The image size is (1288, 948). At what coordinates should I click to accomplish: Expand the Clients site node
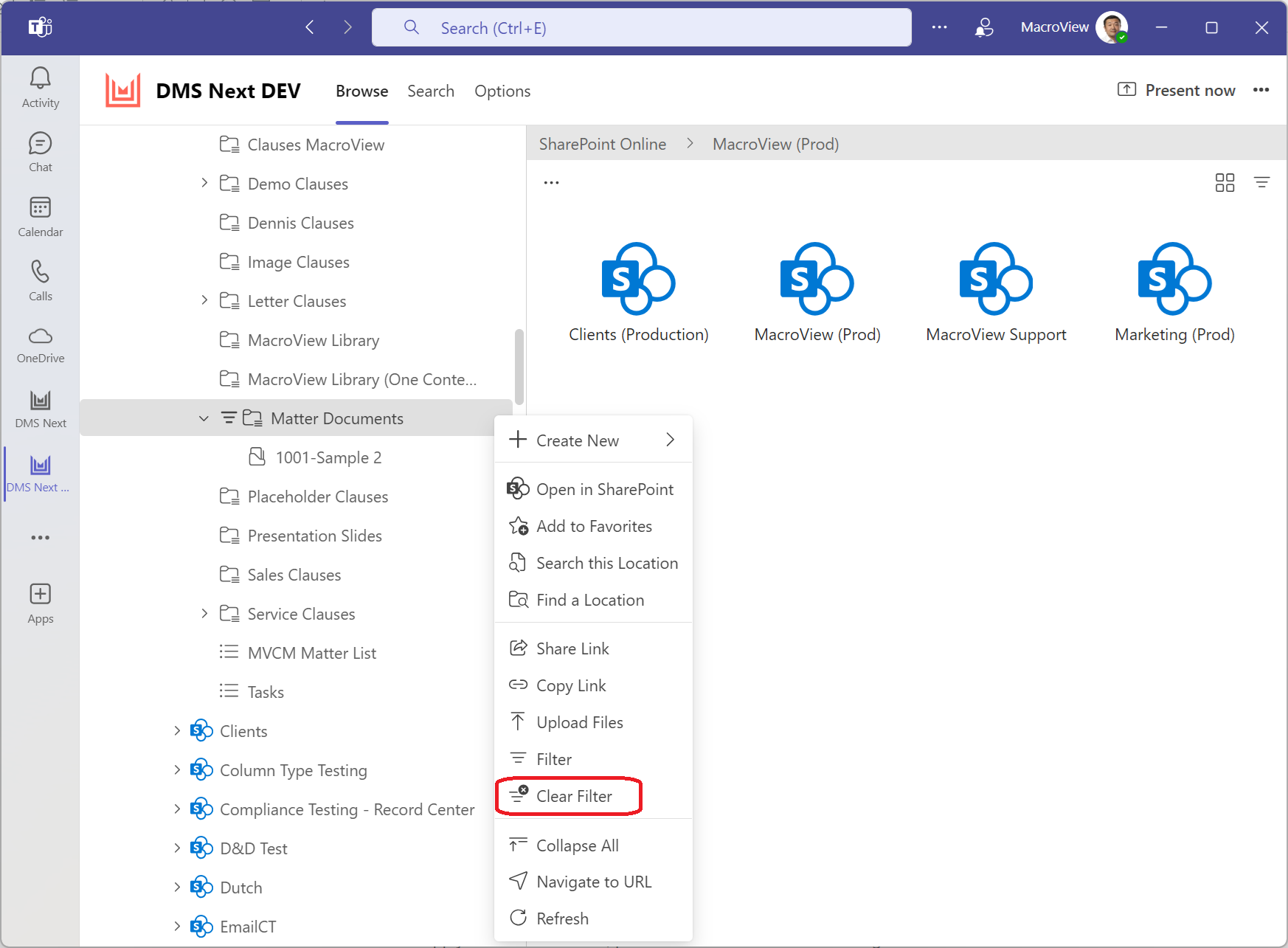pos(177,730)
